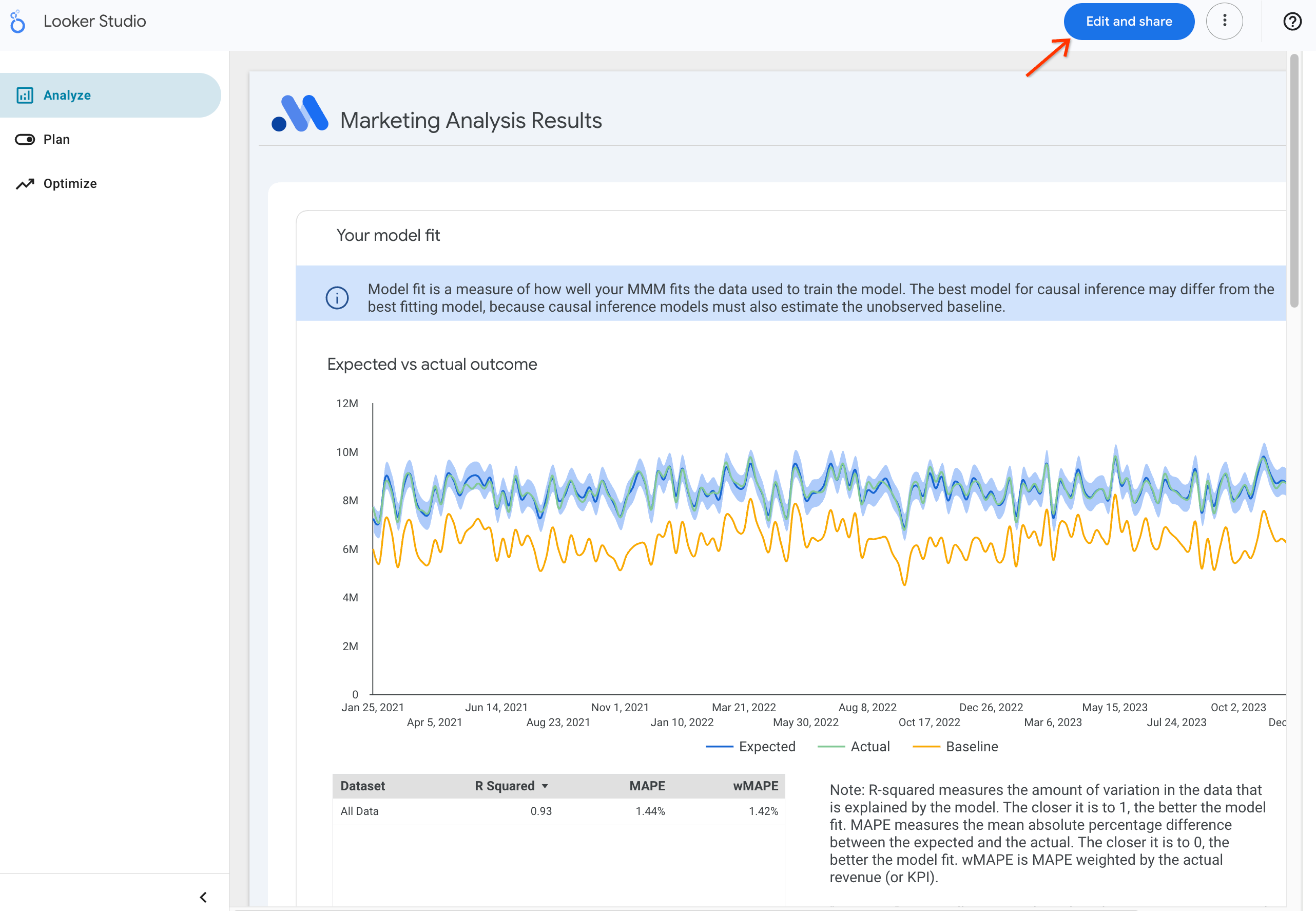Click the Looker Studio title text

[x=94, y=22]
